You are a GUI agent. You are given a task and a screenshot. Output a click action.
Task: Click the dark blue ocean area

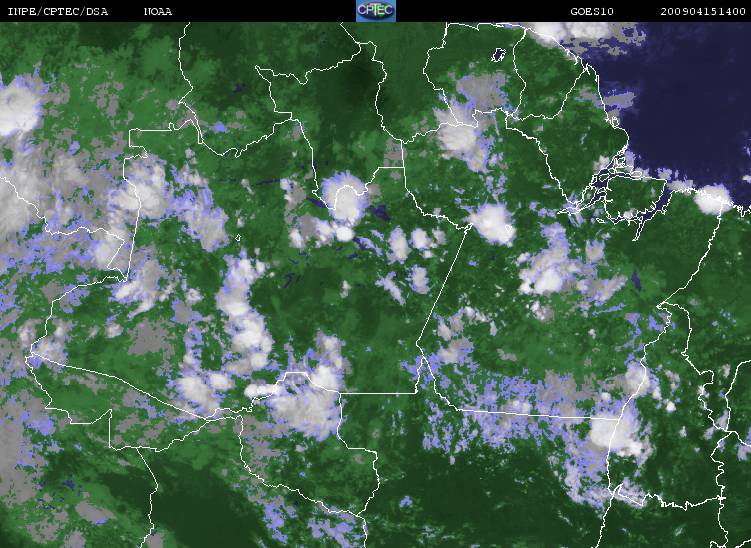[x=690, y=100]
